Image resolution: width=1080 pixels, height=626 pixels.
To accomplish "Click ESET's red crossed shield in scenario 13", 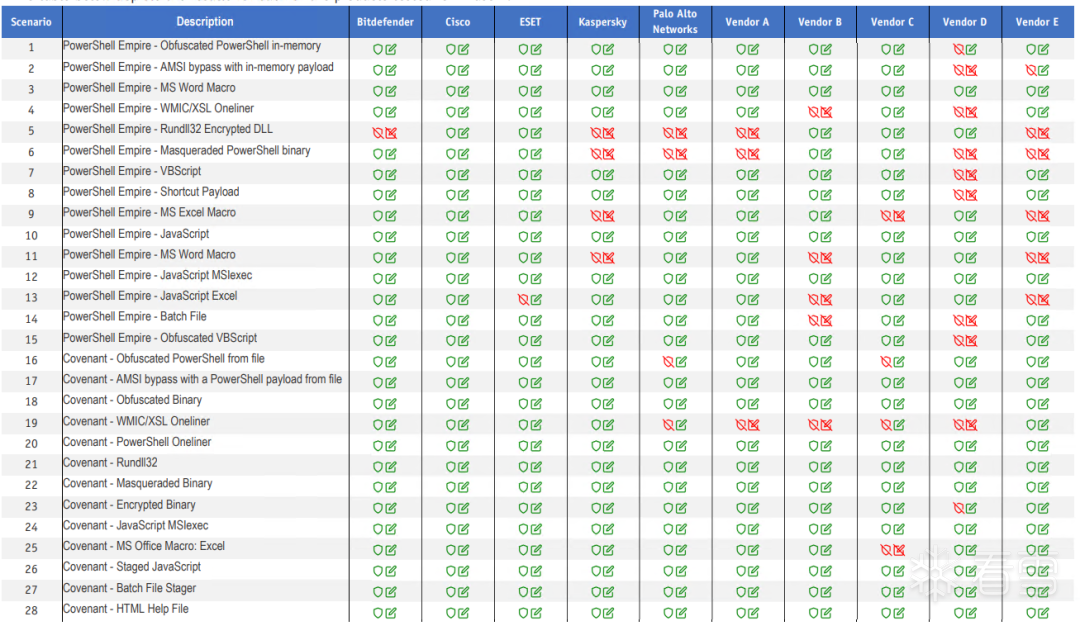I will point(523,300).
